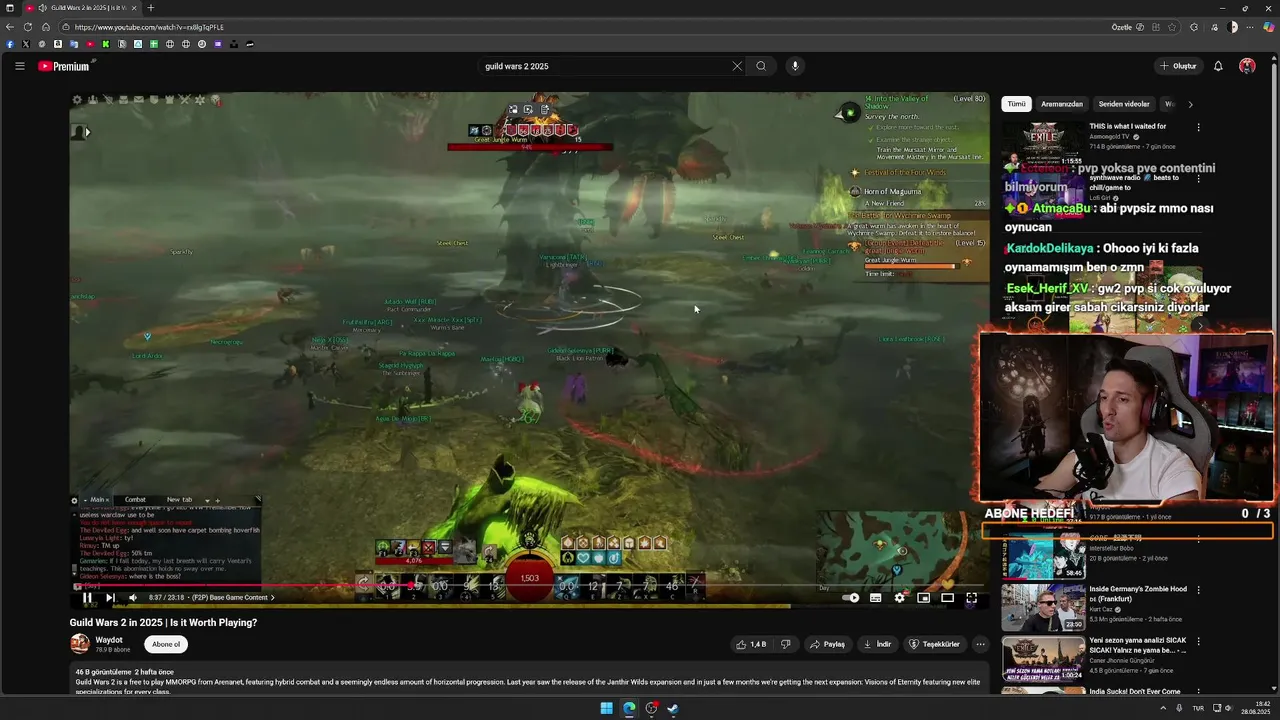This screenshot has height=720, width=1280.
Task: Open options for the "Inside Germany's Zombie Hood" video
Action: (1198, 590)
